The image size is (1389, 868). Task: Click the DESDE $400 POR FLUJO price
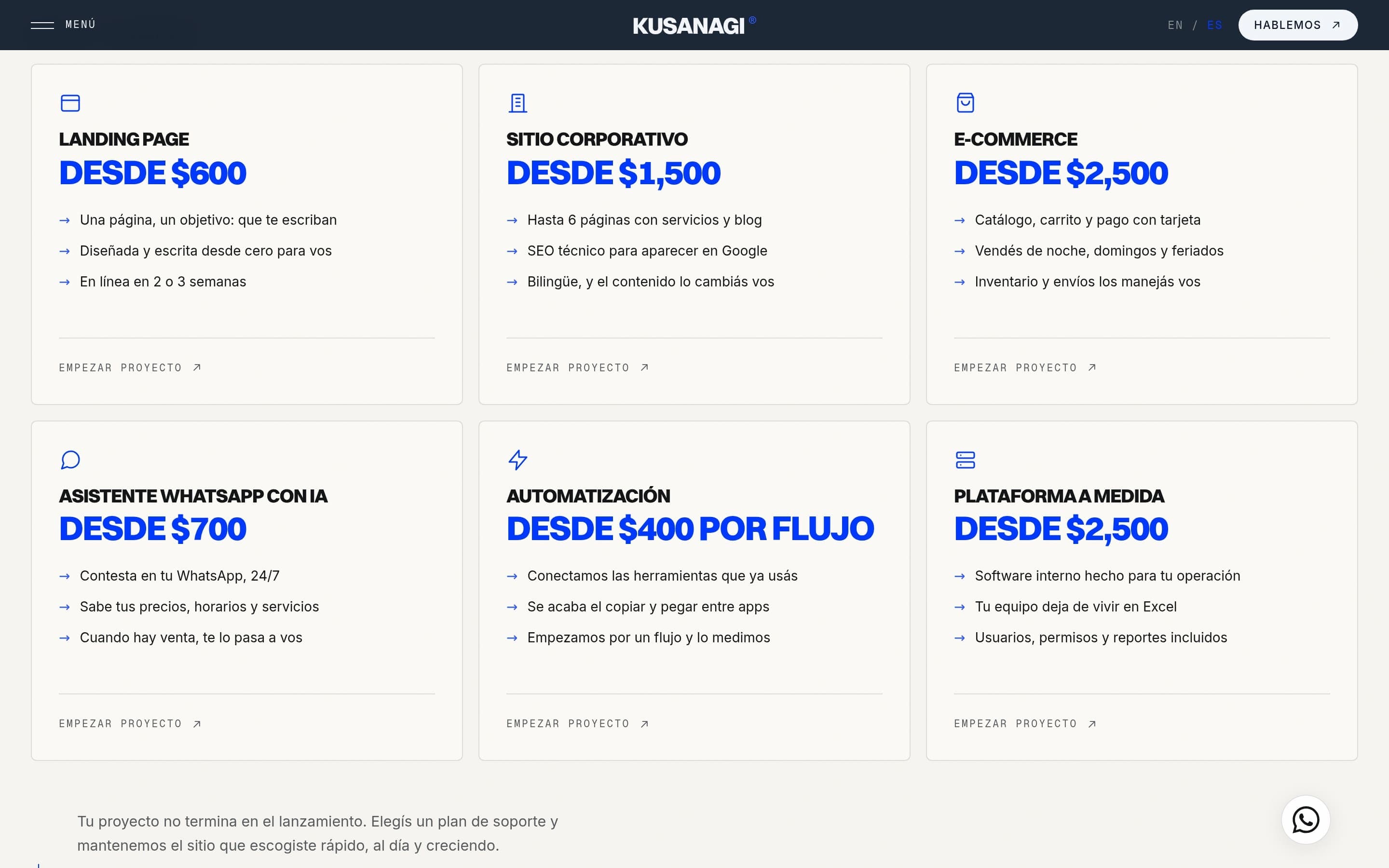pos(691,529)
